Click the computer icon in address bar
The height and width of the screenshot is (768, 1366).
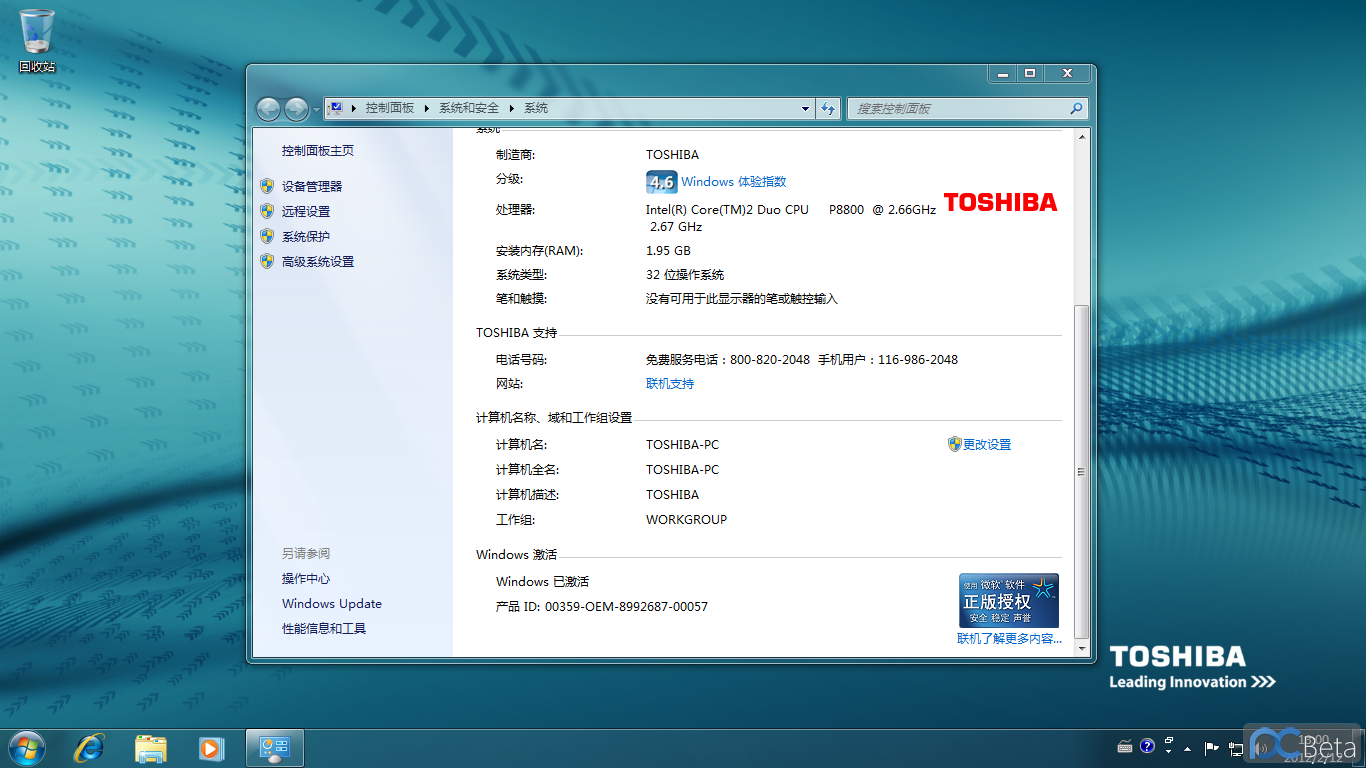[x=336, y=108]
